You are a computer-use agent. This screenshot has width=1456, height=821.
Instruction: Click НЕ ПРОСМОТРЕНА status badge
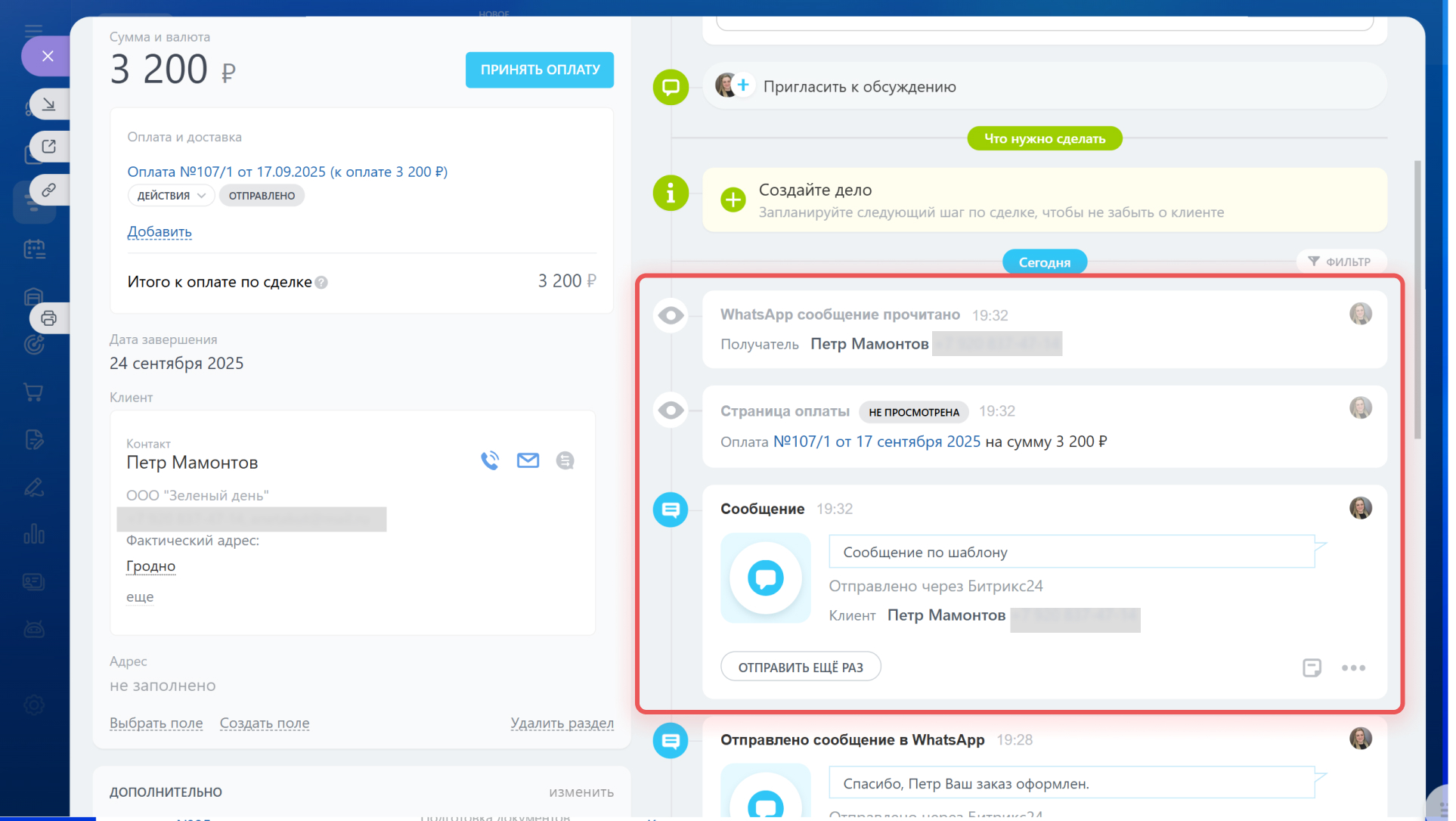[x=914, y=412]
